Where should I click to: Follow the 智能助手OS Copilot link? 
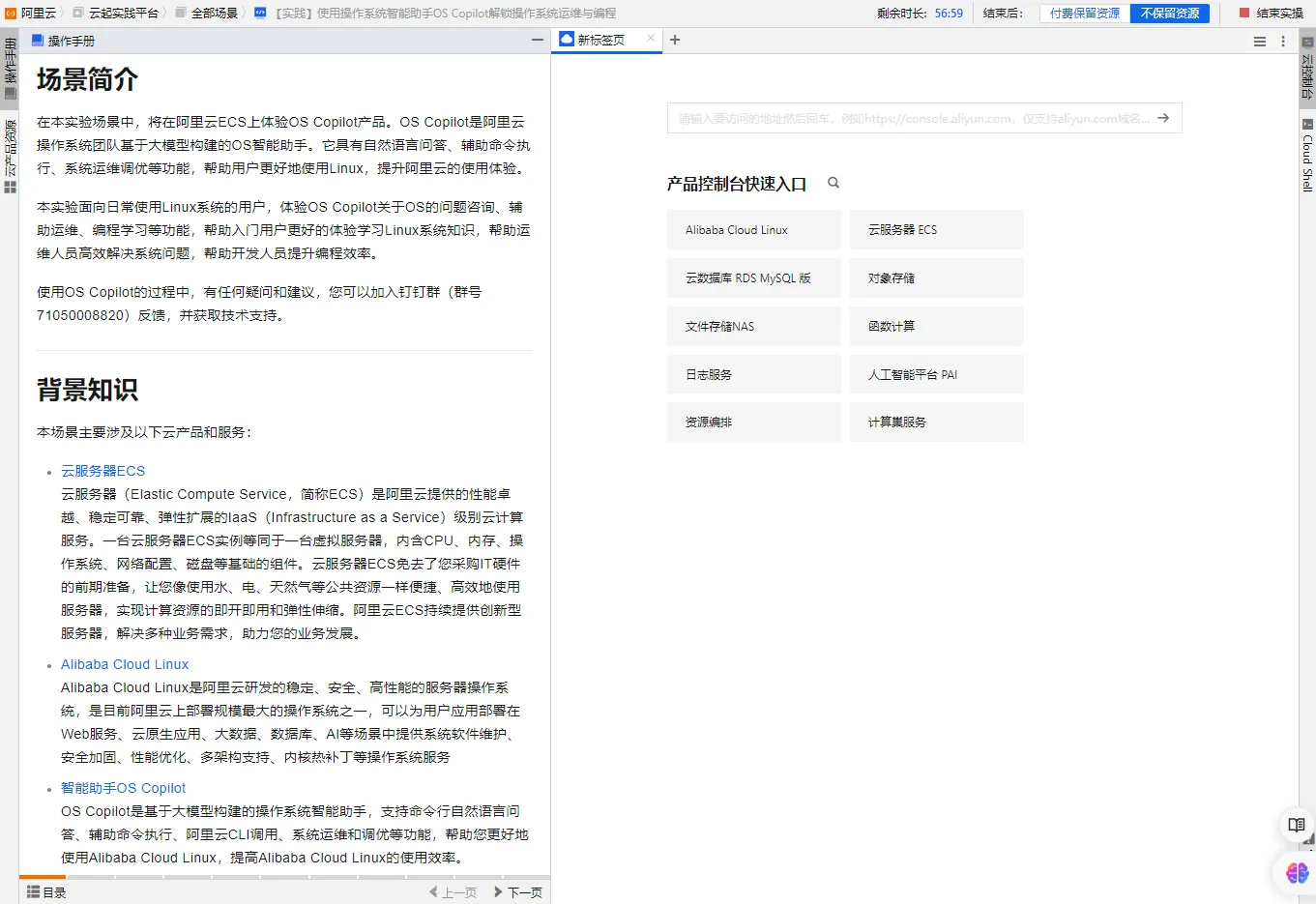click(x=123, y=788)
